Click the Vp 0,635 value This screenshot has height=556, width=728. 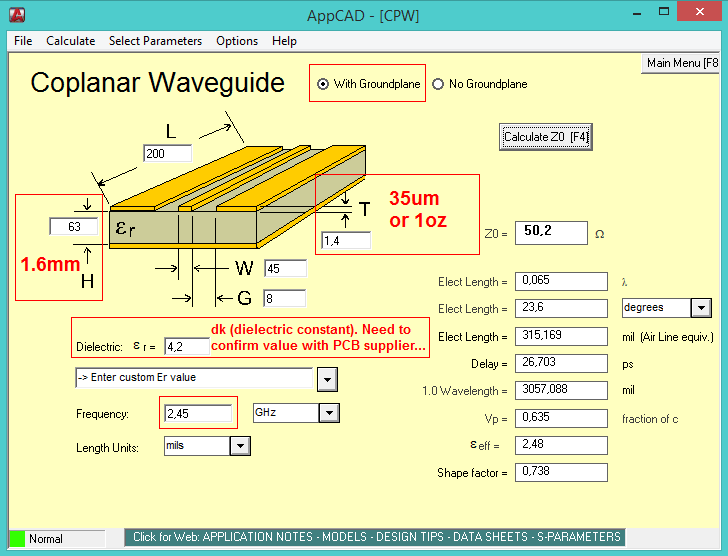(561, 418)
